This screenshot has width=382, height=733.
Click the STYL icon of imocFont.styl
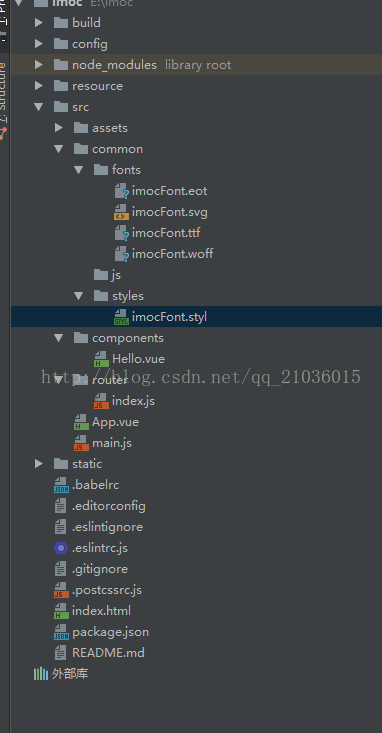coord(122,317)
